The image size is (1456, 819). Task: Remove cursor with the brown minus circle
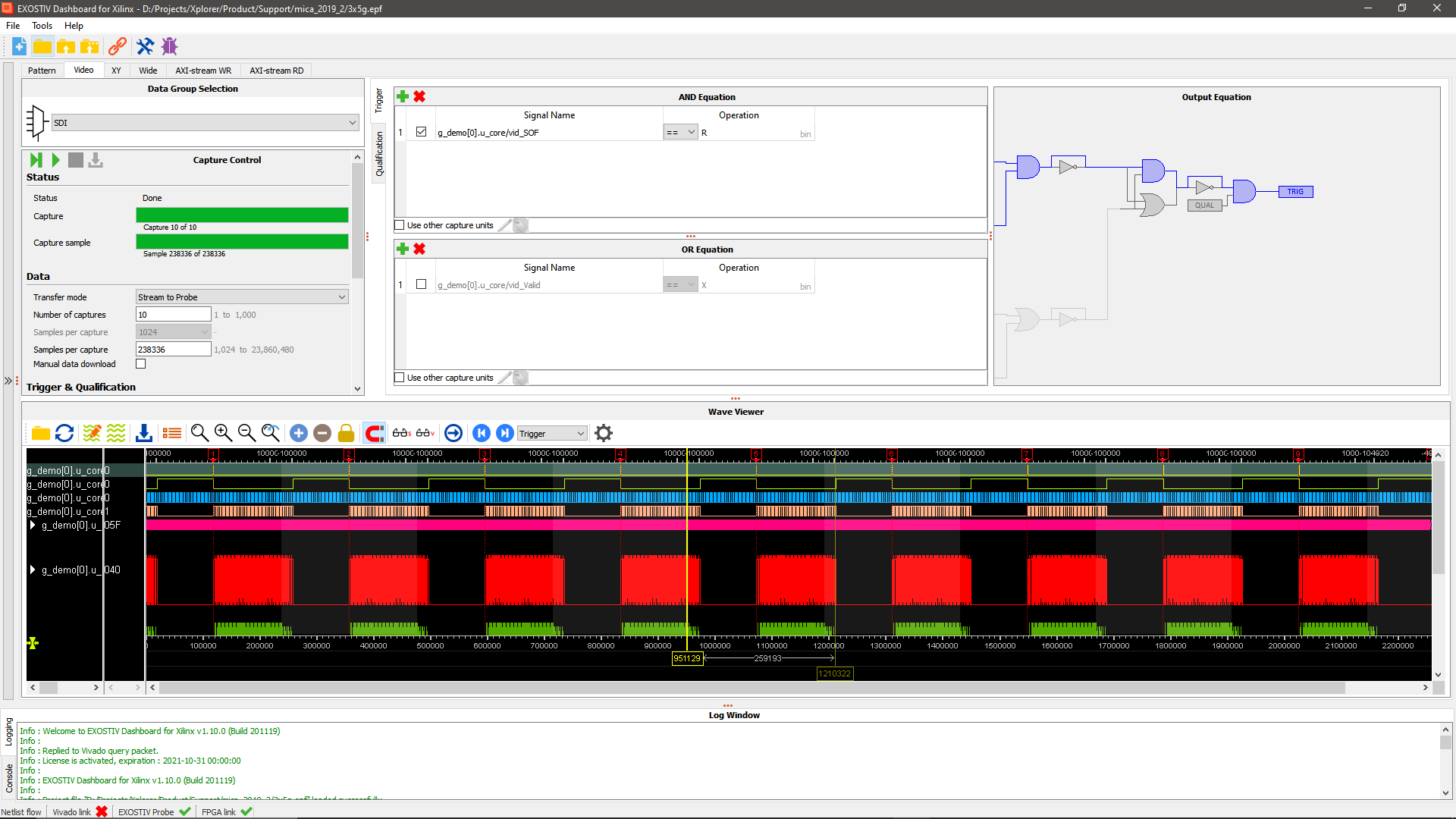pyautogui.click(x=322, y=433)
